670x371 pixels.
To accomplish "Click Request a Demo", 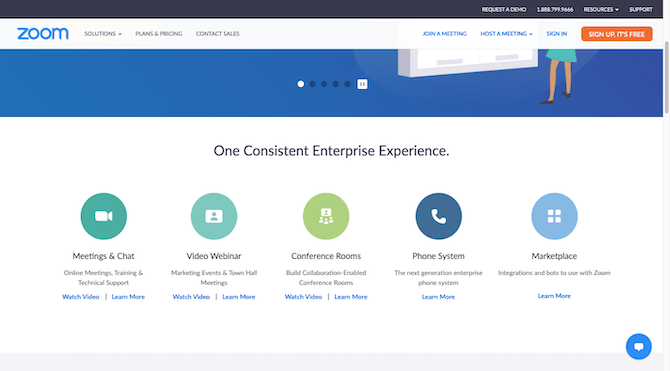I will [x=504, y=9].
